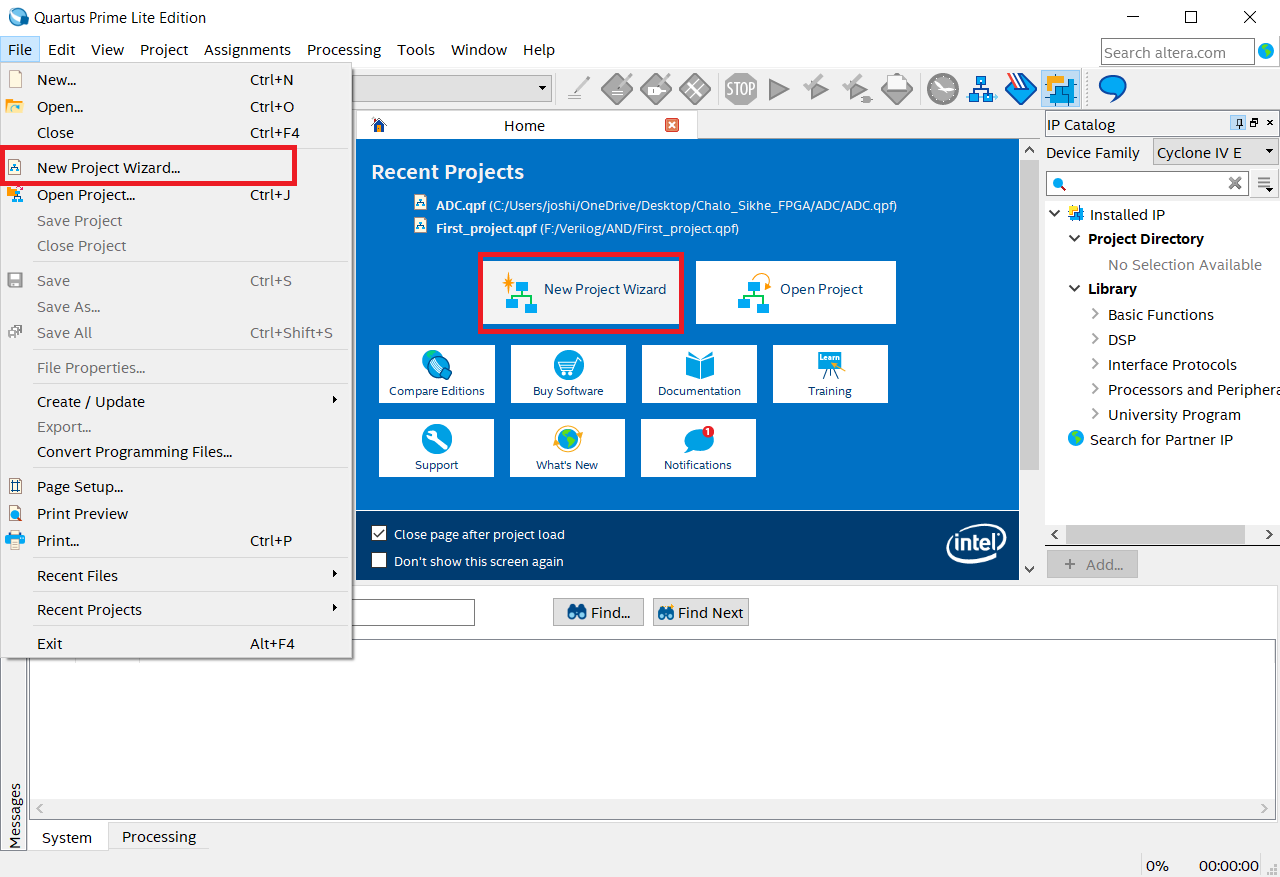Clear the IP Catalog search field
This screenshot has width=1280, height=877.
(1235, 183)
